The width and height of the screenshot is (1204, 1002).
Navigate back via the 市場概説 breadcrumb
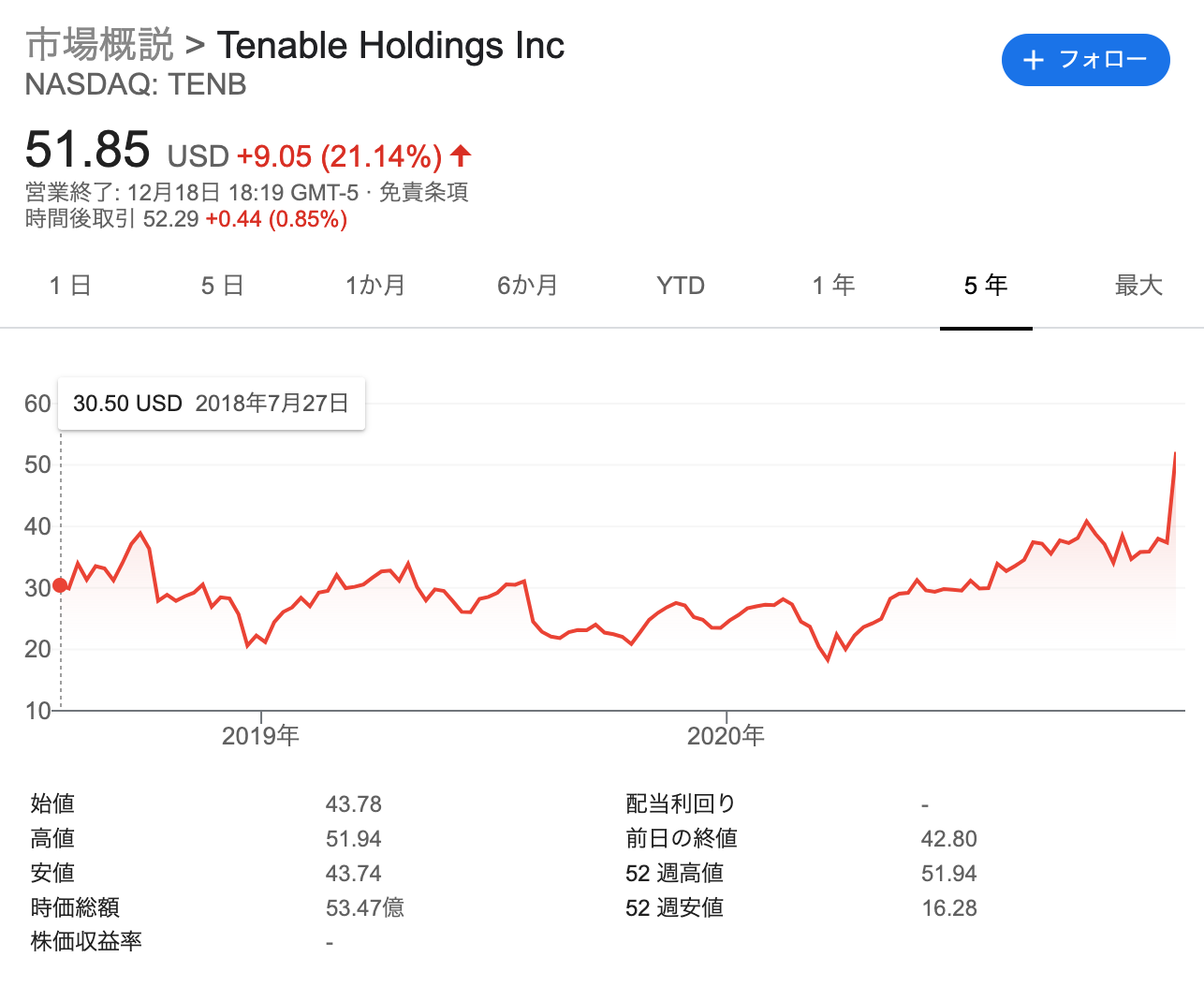pyautogui.click(x=100, y=44)
